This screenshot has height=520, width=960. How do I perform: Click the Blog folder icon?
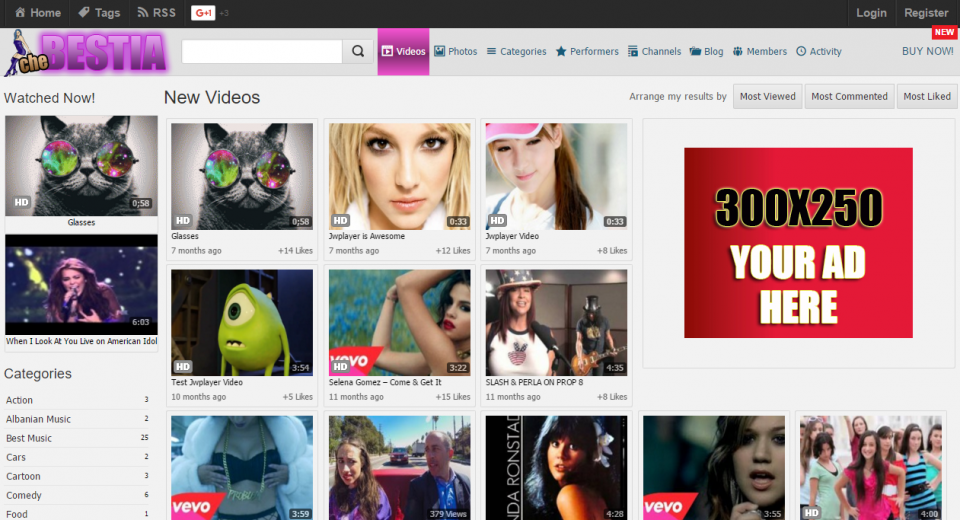[x=695, y=51]
